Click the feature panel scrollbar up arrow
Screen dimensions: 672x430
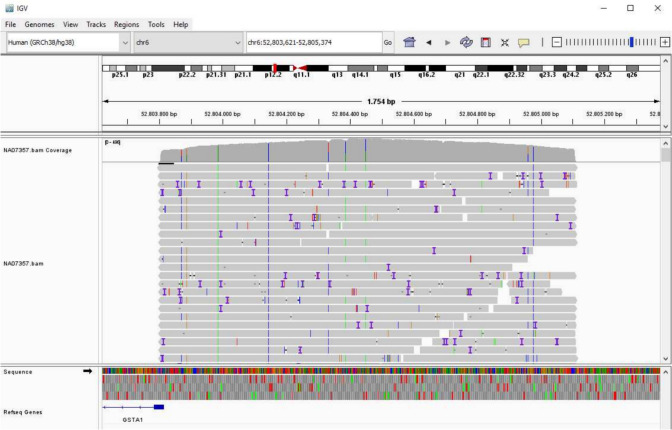click(x=666, y=372)
